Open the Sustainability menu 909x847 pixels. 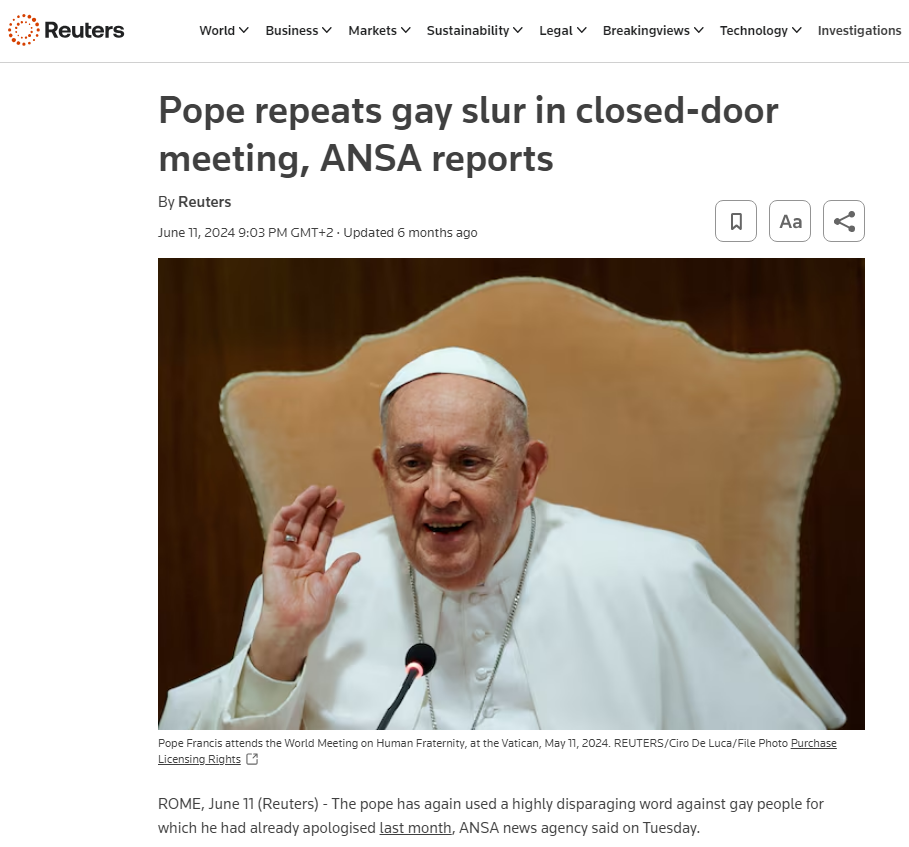474,30
